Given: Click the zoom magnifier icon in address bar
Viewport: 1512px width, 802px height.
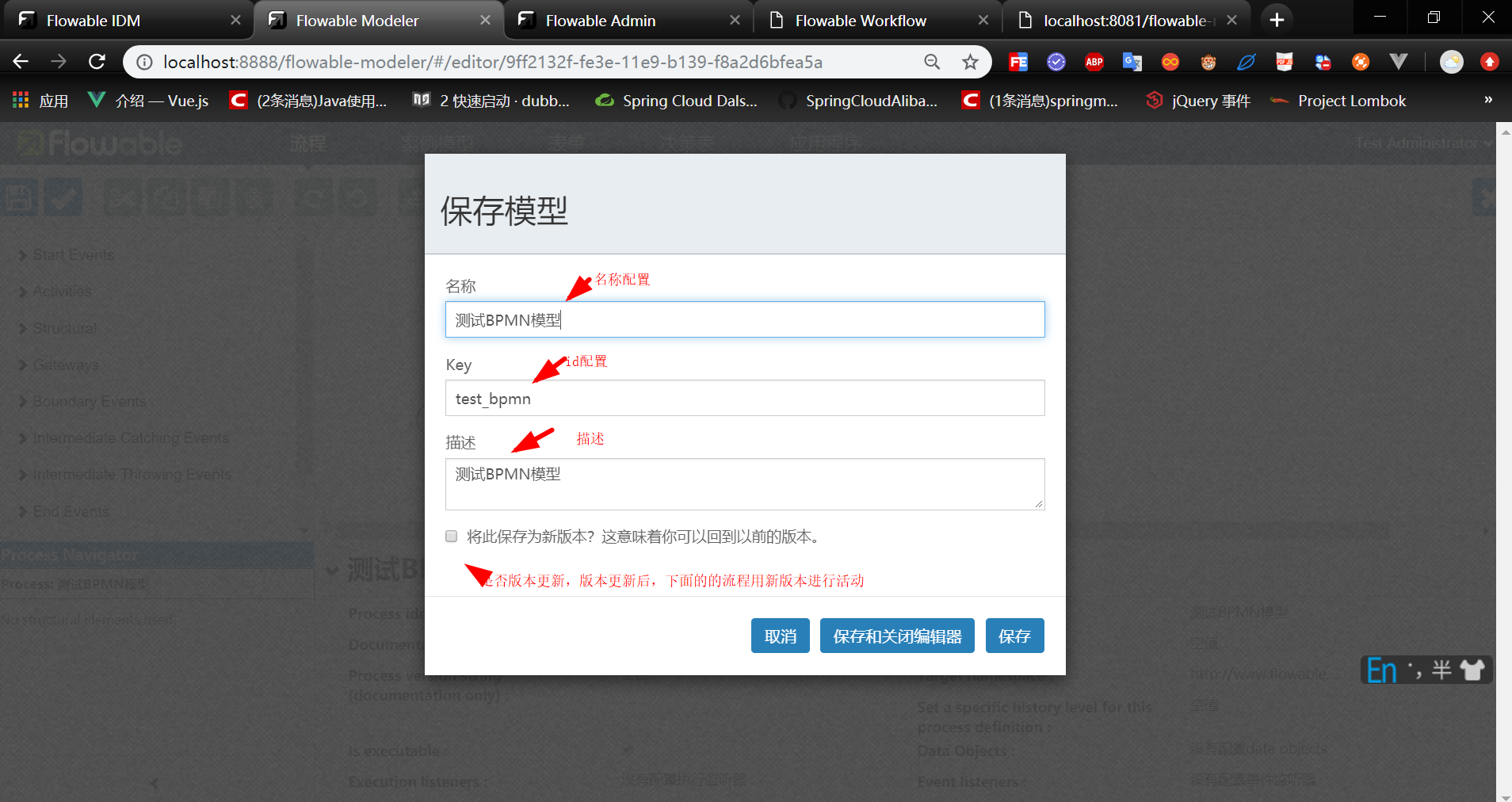Looking at the screenshot, I should pos(932,62).
